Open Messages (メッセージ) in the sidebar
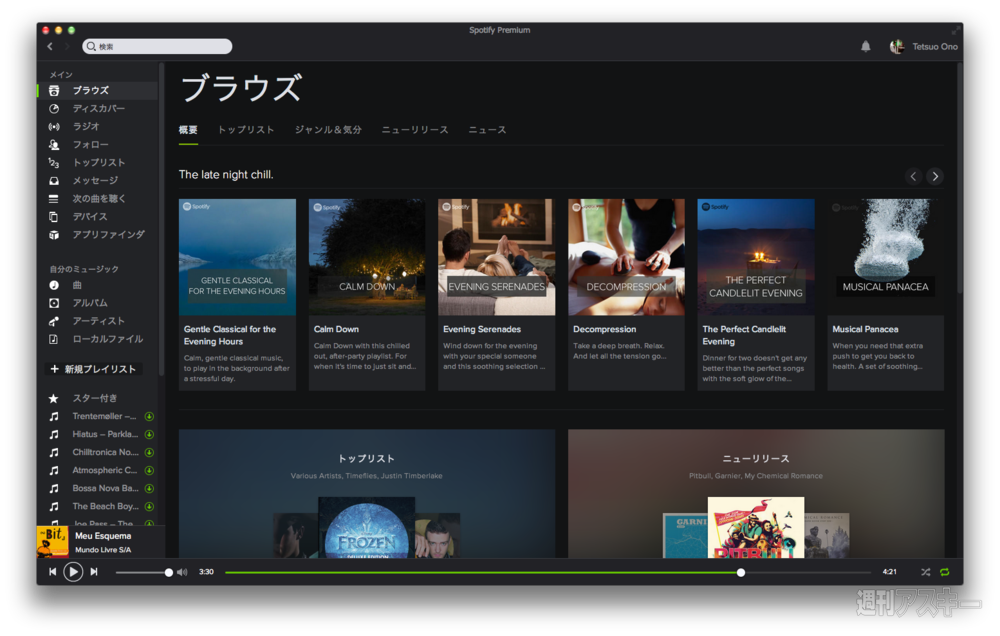1000x636 pixels. click(x=97, y=181)
